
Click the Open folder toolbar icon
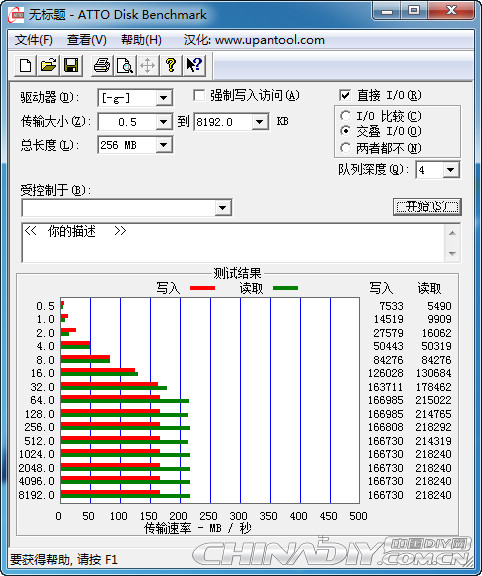(48, 65)
